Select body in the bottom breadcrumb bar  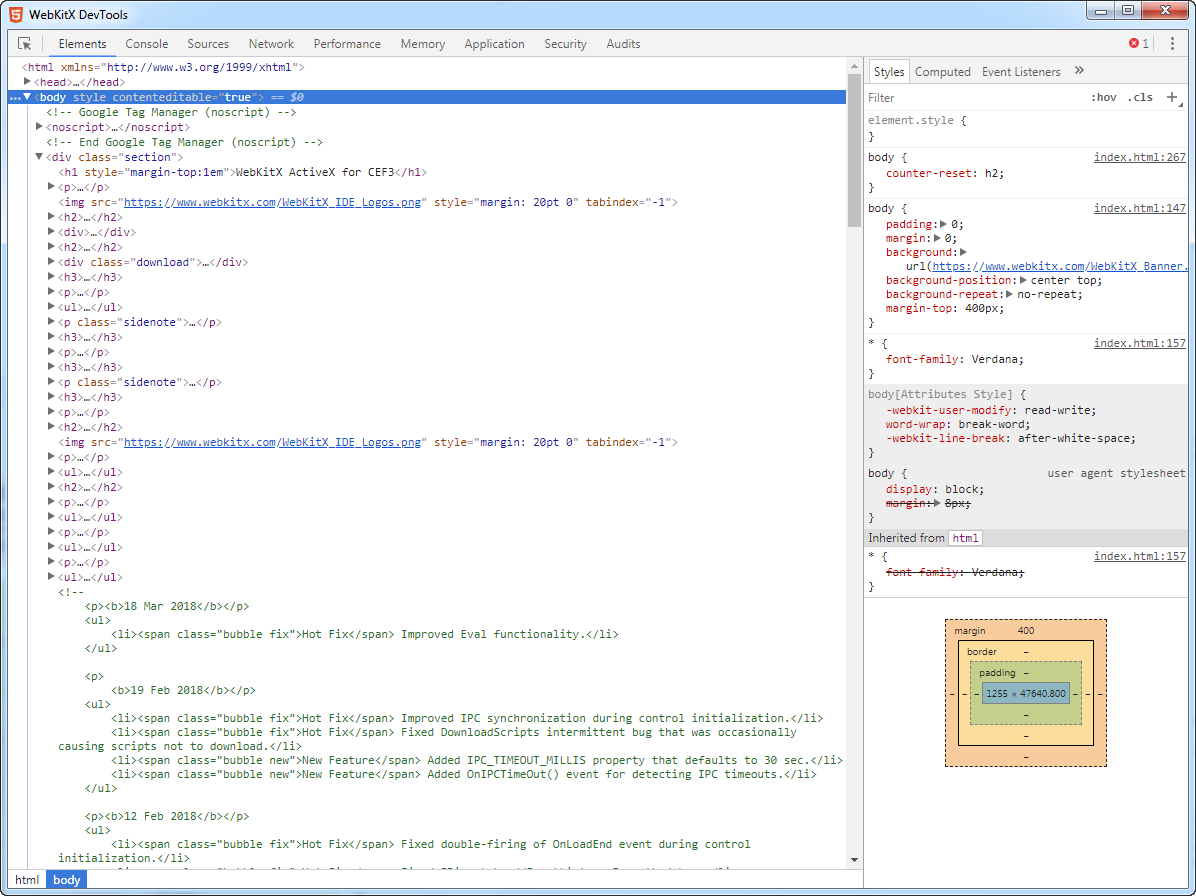pos(66,880)
